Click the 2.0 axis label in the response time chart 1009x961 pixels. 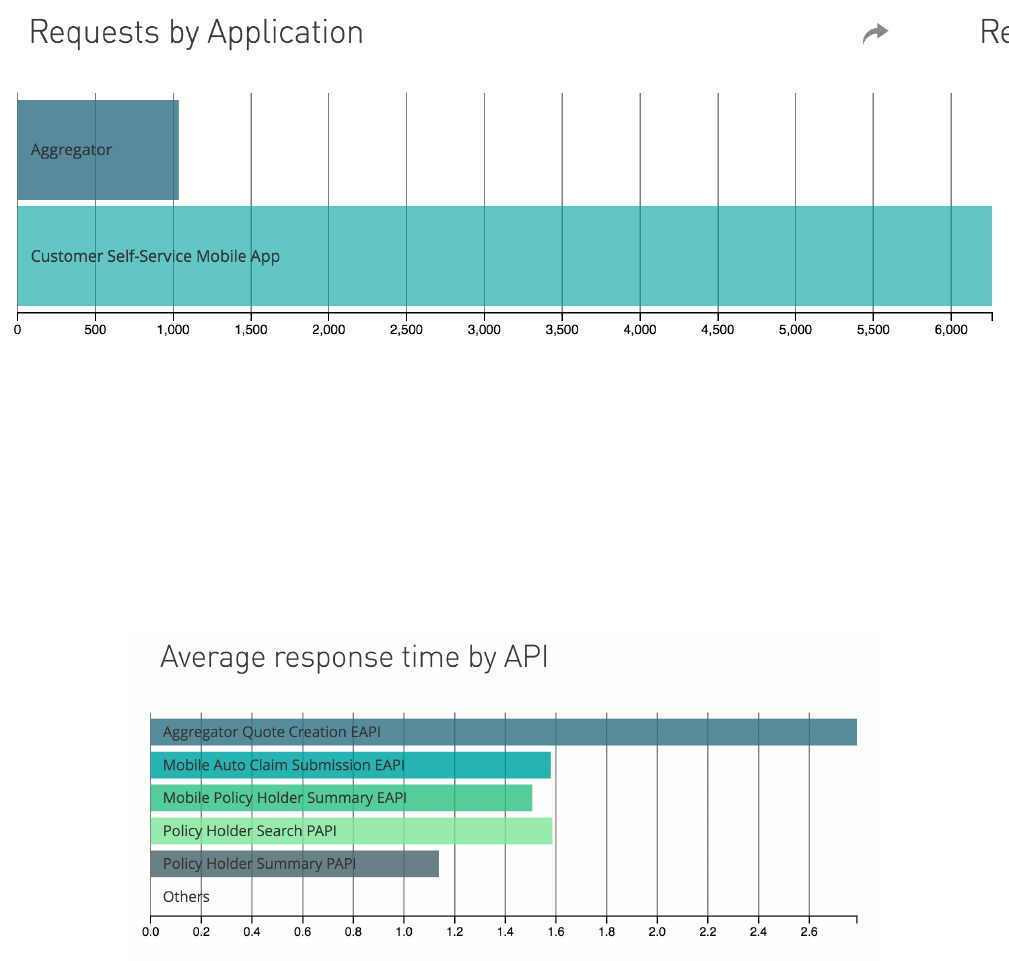(x=657, y=931)
